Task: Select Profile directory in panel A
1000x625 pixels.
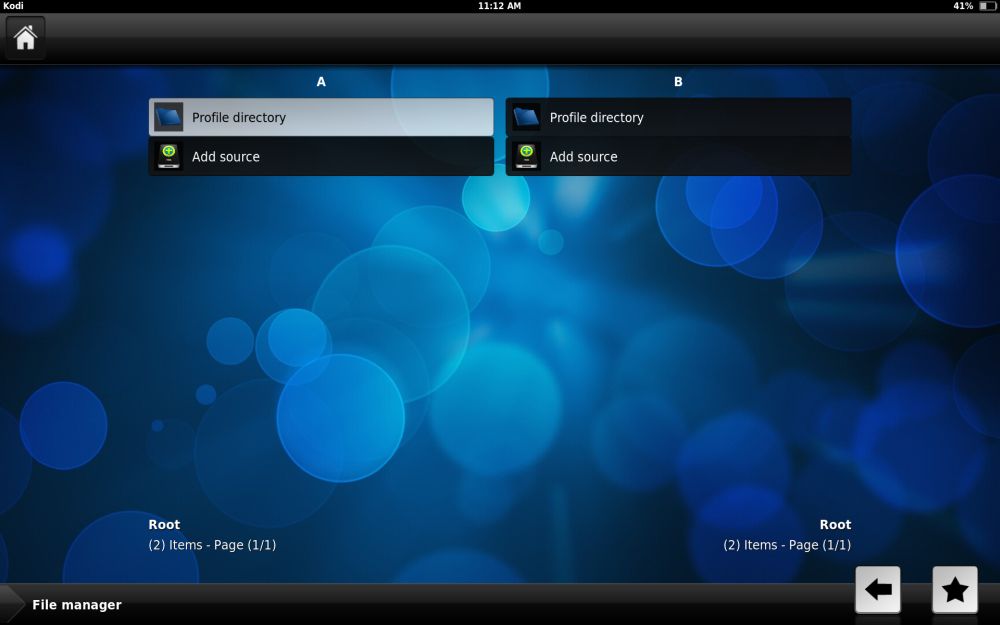Action: tap(321, 117)
